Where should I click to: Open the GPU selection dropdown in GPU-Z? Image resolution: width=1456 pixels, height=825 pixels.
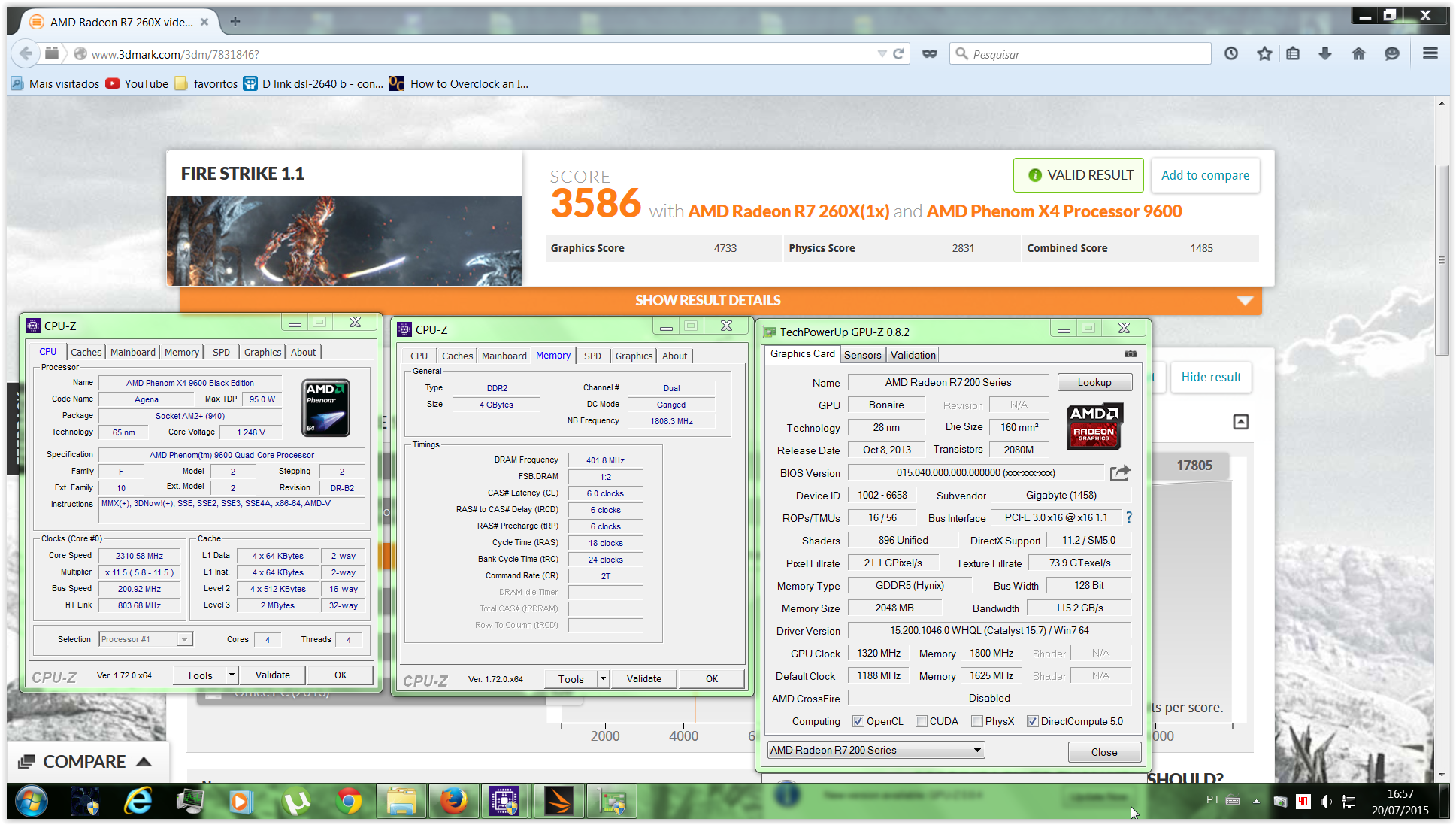[876, 750]
